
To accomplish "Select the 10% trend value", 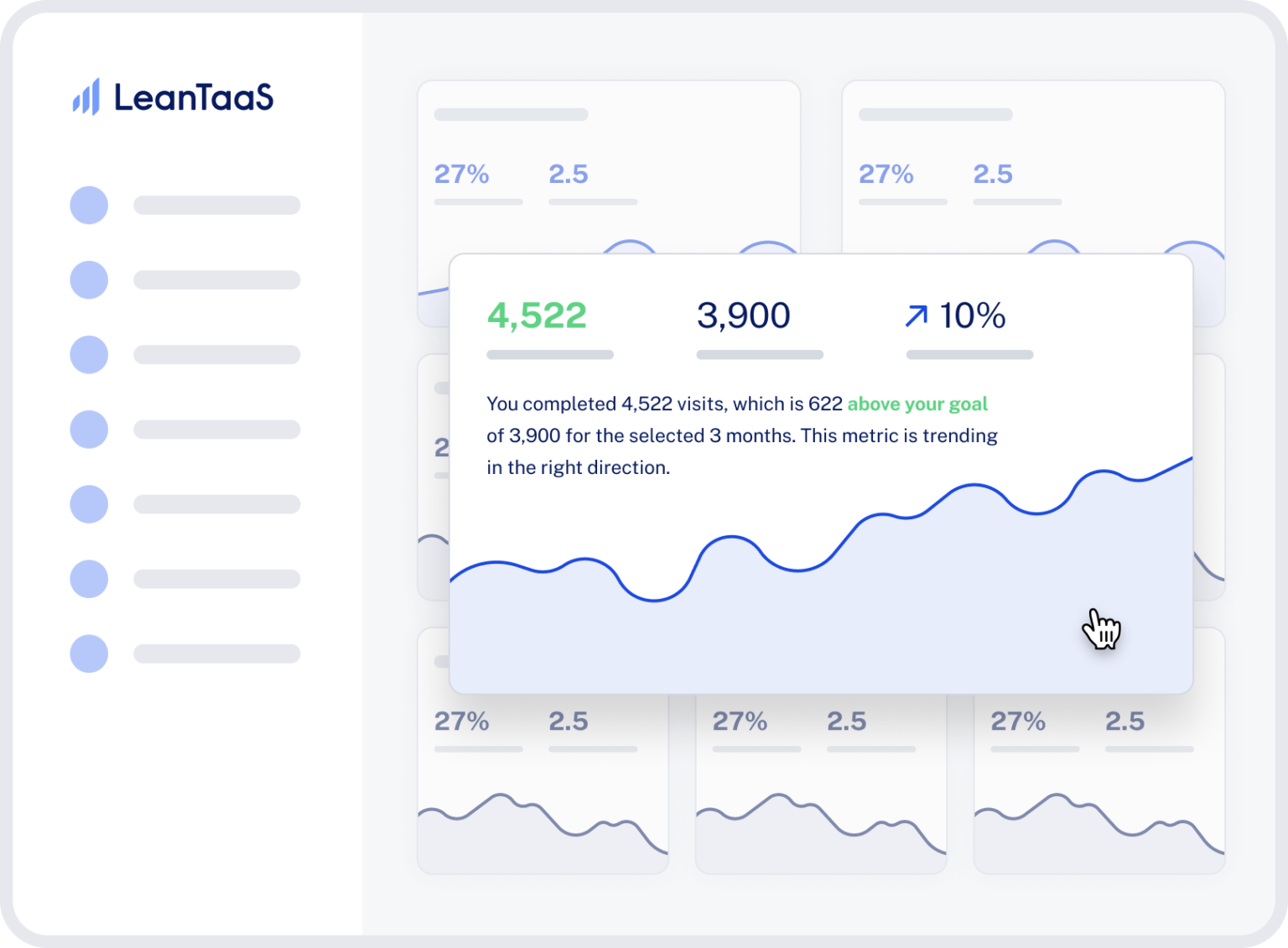I will click(972, 316).
